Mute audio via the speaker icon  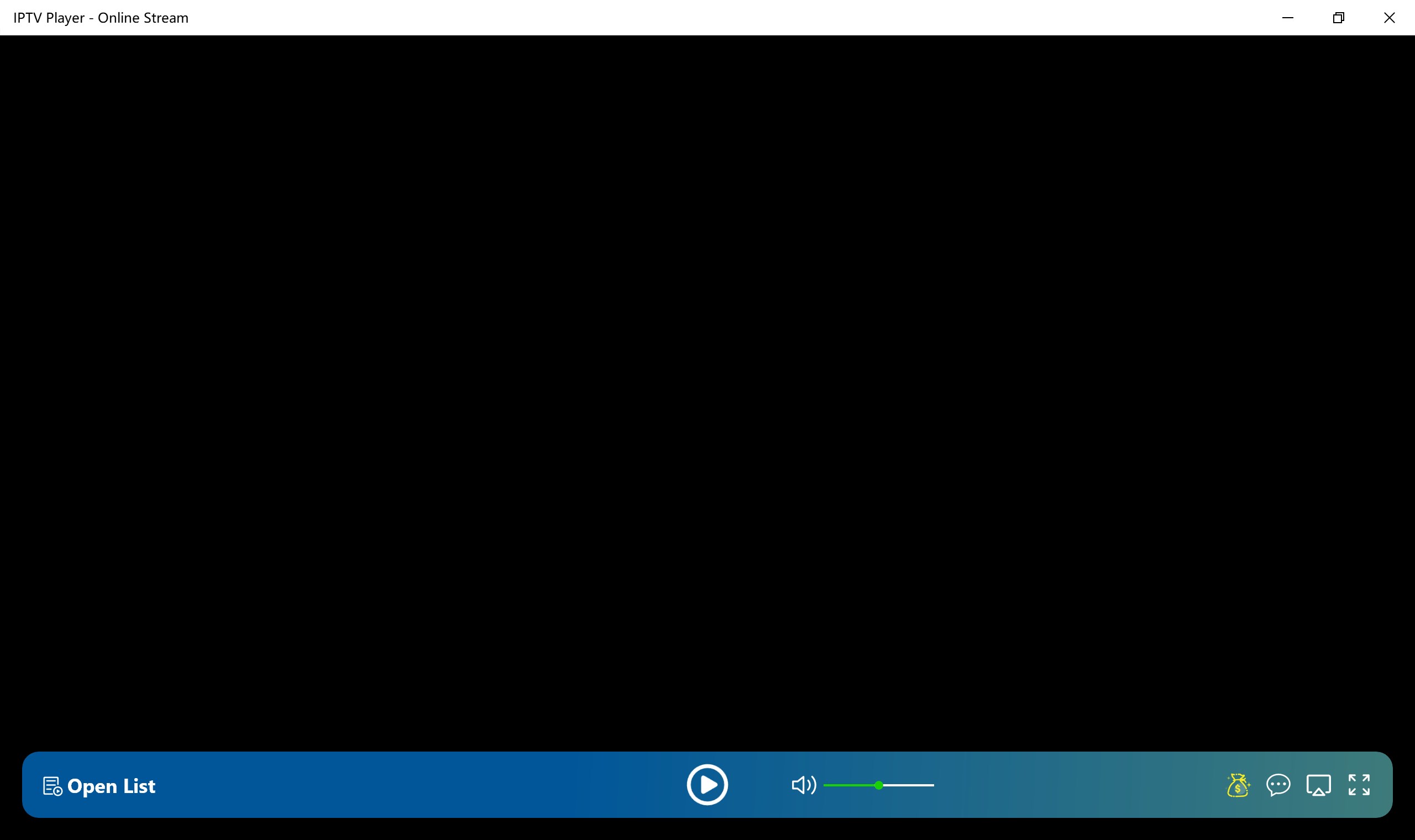(803, 785)
